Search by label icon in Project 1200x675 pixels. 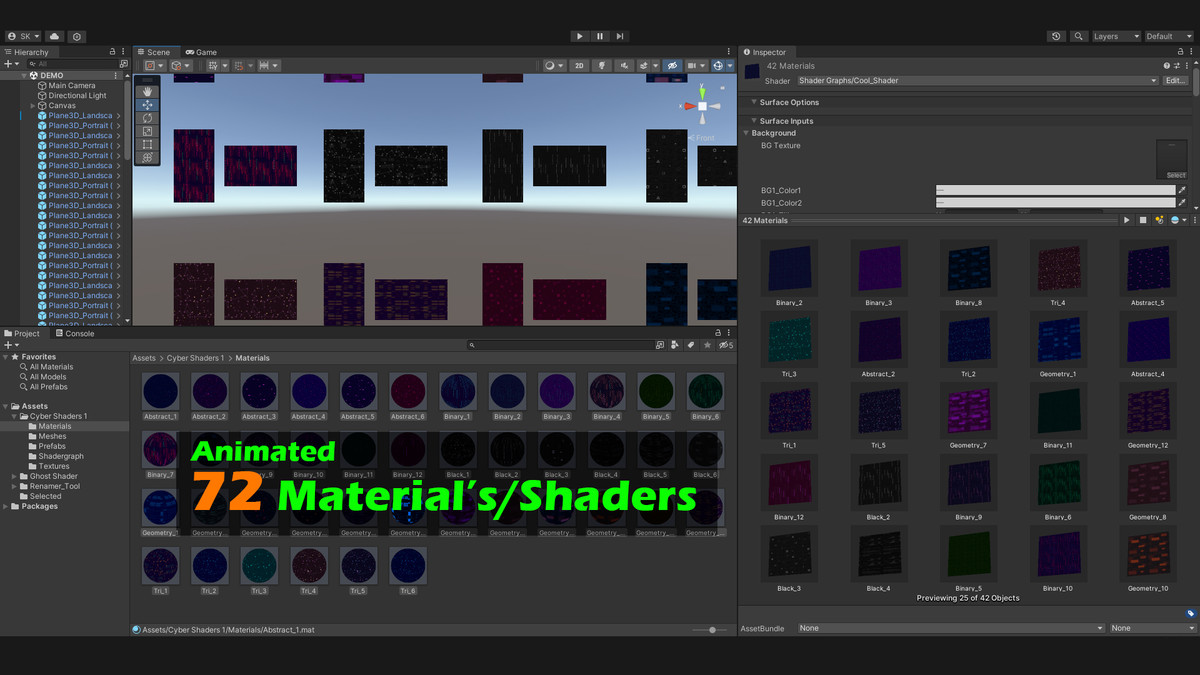click(690, 345)
